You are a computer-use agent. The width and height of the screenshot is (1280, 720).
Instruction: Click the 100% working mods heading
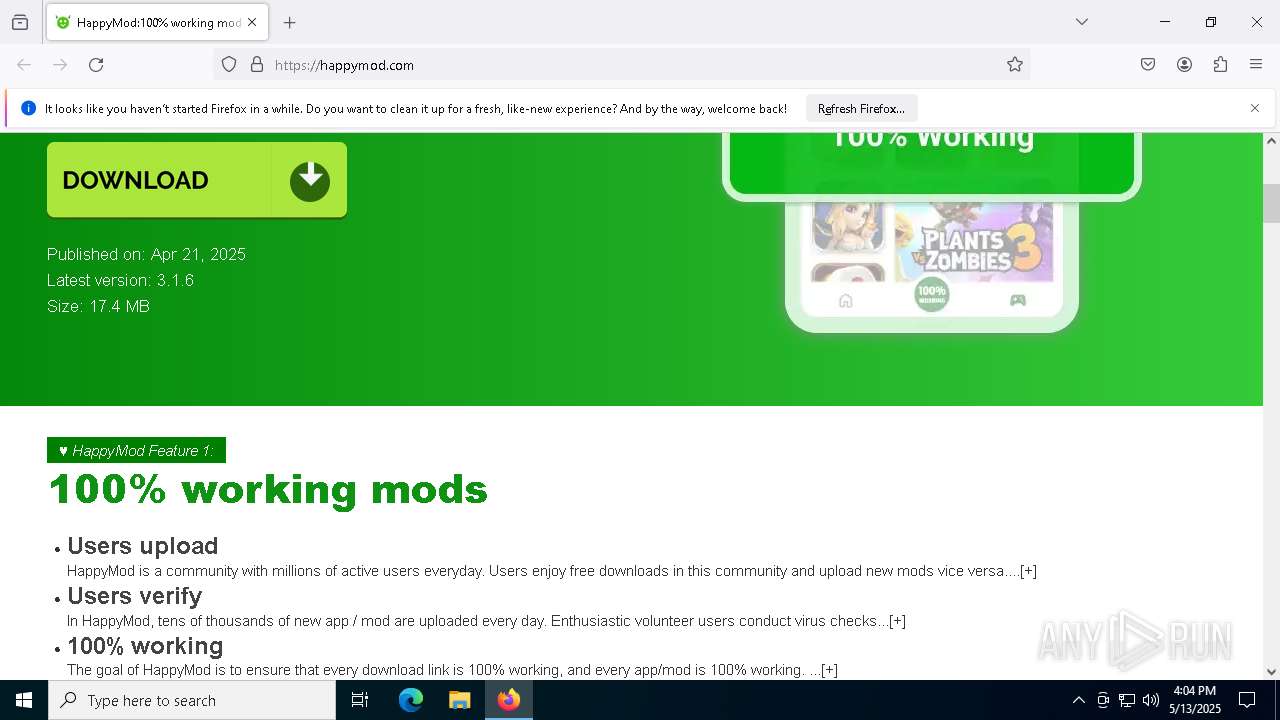tap(268, 490)
